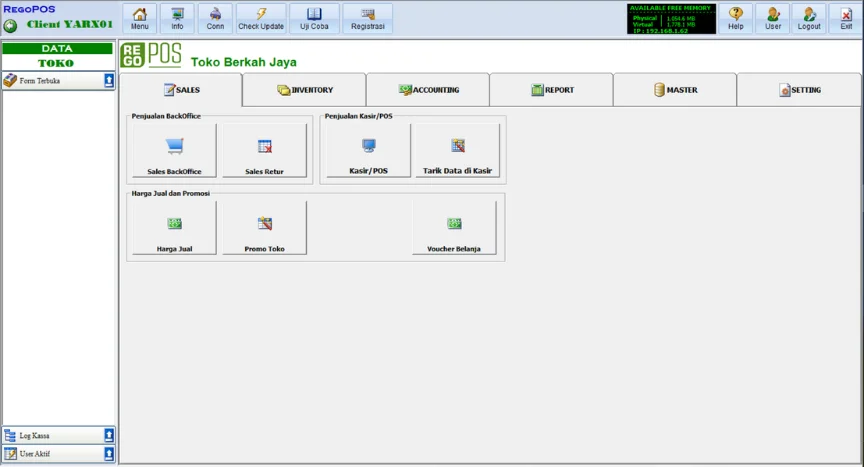Image resolution: width=864 pixels, height=467 pixels.
Task: Open the Harga Jual settings
Action: pos(174,229)
